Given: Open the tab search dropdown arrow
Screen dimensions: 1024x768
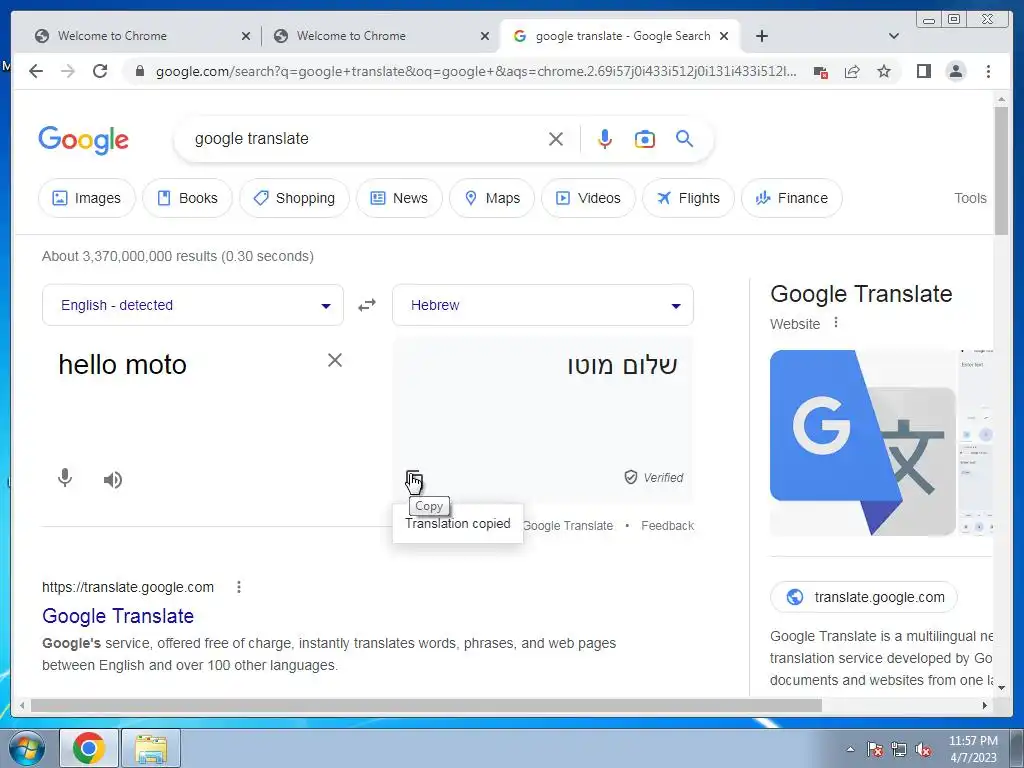Looking at the screenshot, I should point(894,36).
